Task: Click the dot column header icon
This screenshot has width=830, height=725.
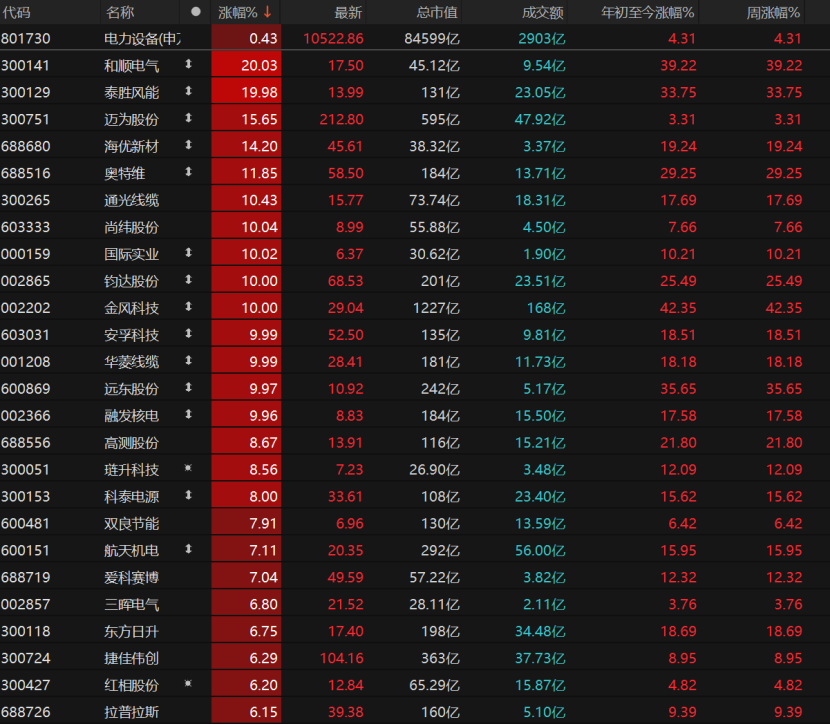Action: pos(195,12)
